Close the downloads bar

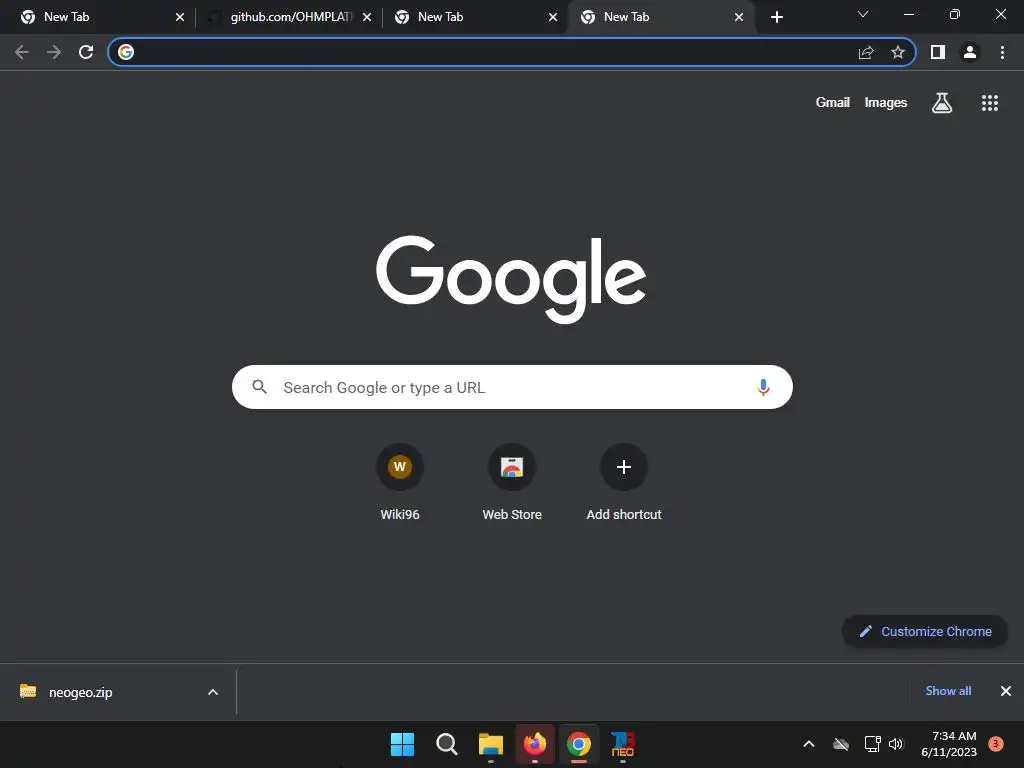[1006, 691]
